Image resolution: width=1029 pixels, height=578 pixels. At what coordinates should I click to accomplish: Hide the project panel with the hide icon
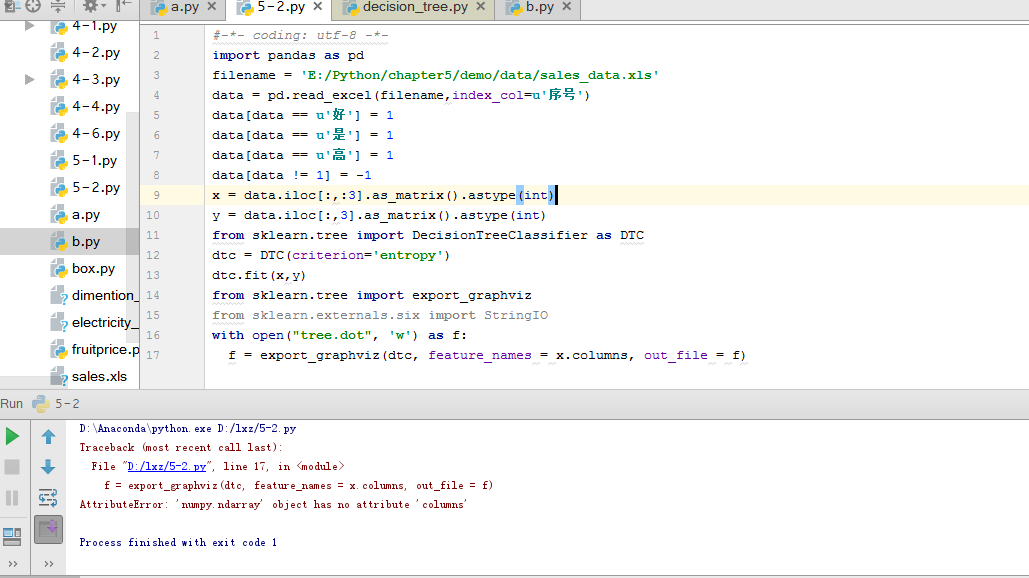pyautogui.click(x=123, y=6)
